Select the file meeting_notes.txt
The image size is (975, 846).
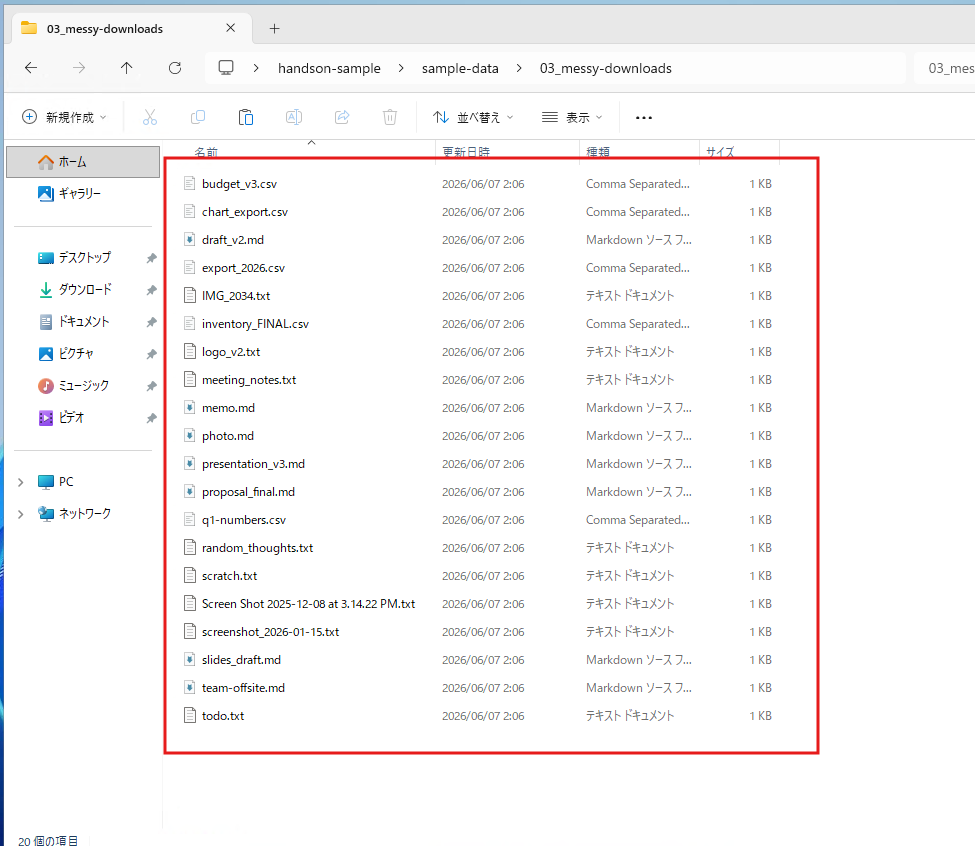click(x=249, y=380)
